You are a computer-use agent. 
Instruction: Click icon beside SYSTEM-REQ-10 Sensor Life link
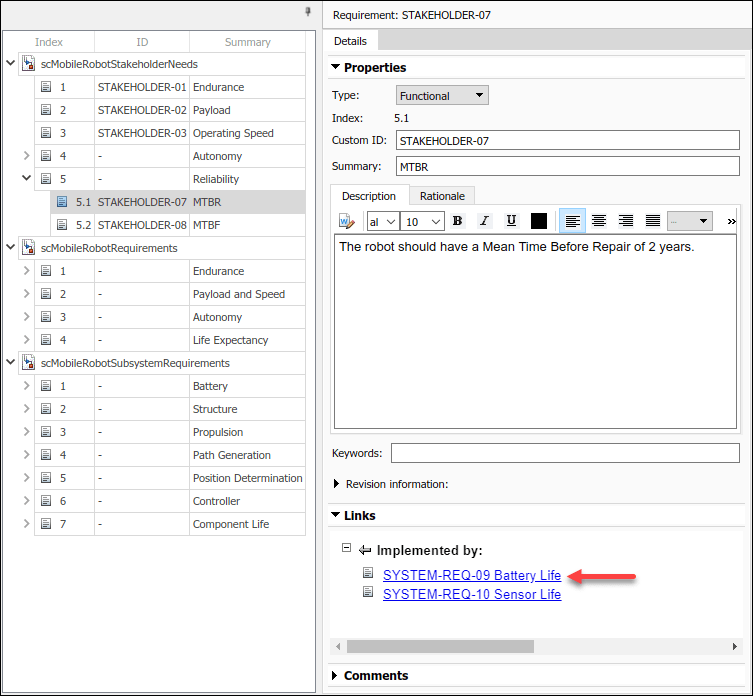pyautogui.click(x=368, y=592)
